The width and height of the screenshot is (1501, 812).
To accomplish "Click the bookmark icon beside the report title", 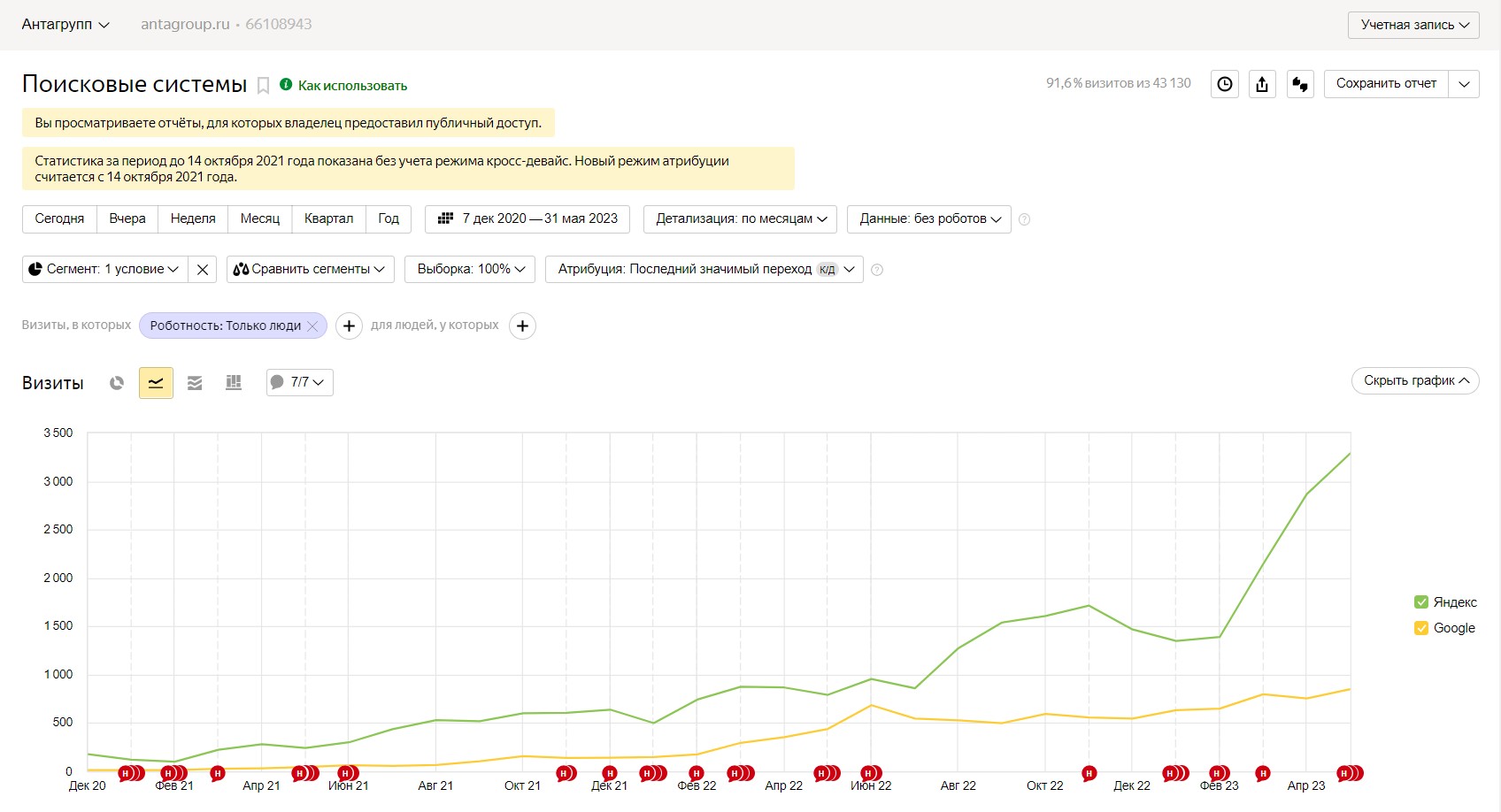I will (263, 86).
